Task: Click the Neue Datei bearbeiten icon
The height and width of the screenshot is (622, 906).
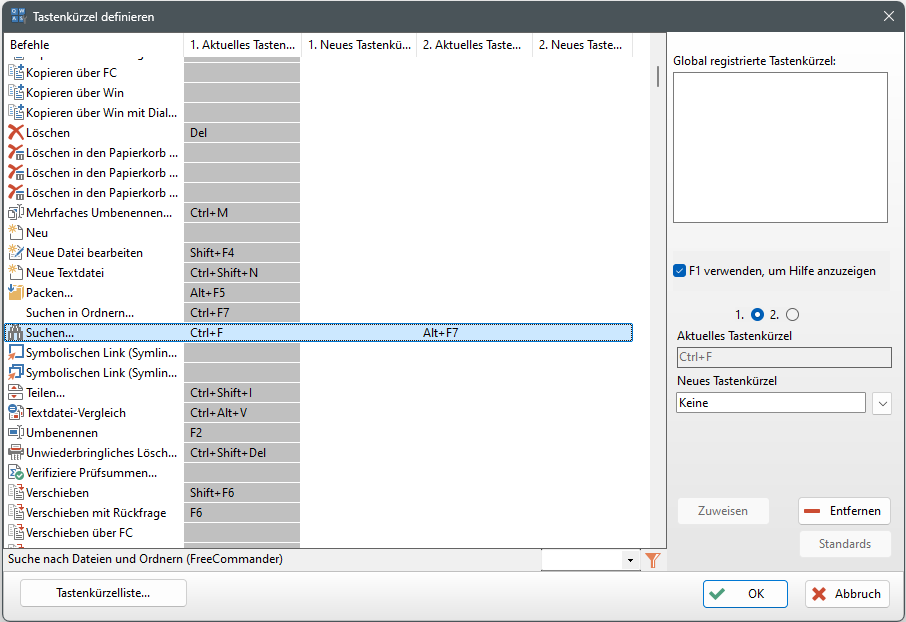Action: point(15,252)
